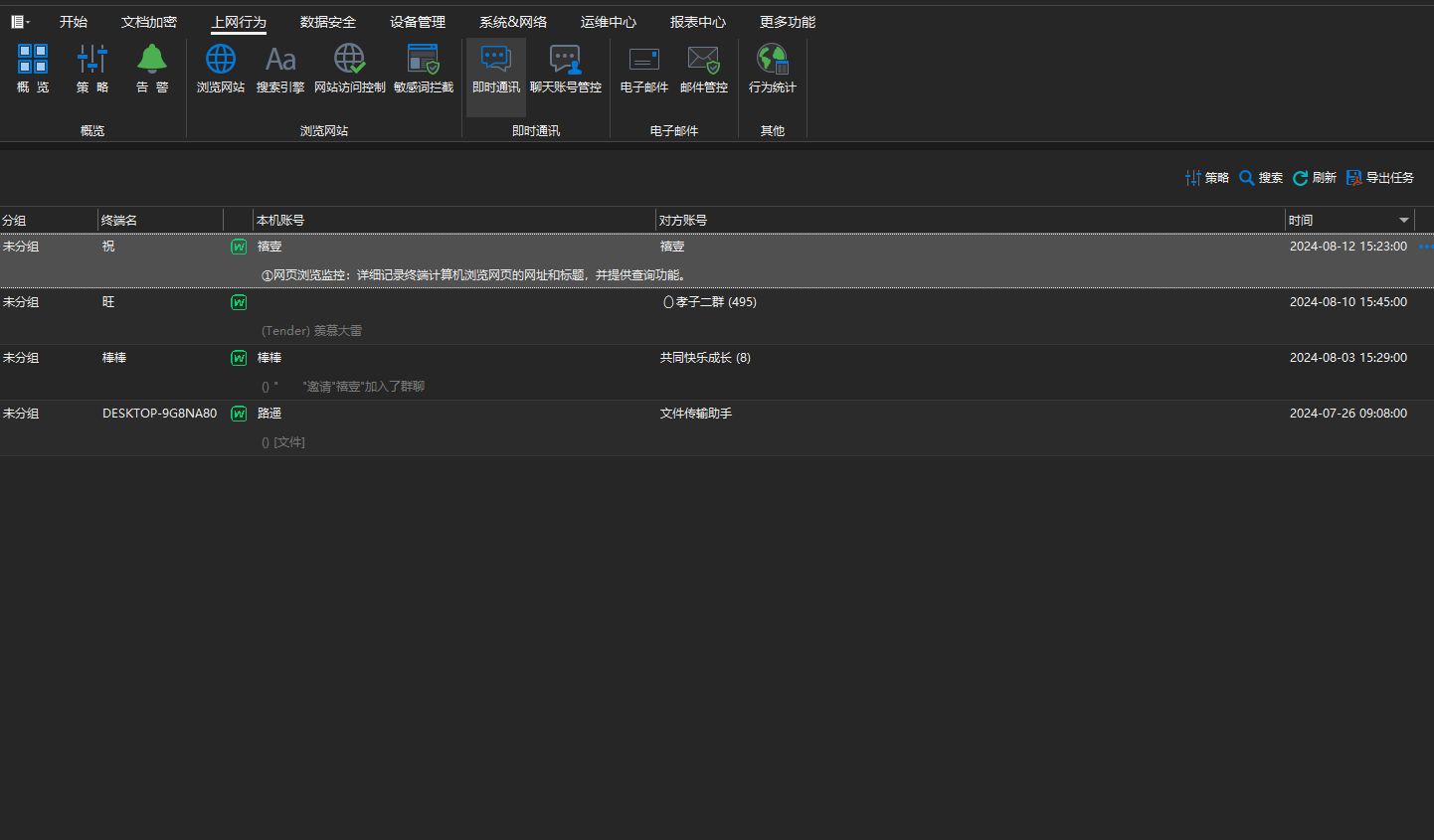Click the 终端名 column header
The height and width of the screenshot is (840, 1434).
point(161,221)
